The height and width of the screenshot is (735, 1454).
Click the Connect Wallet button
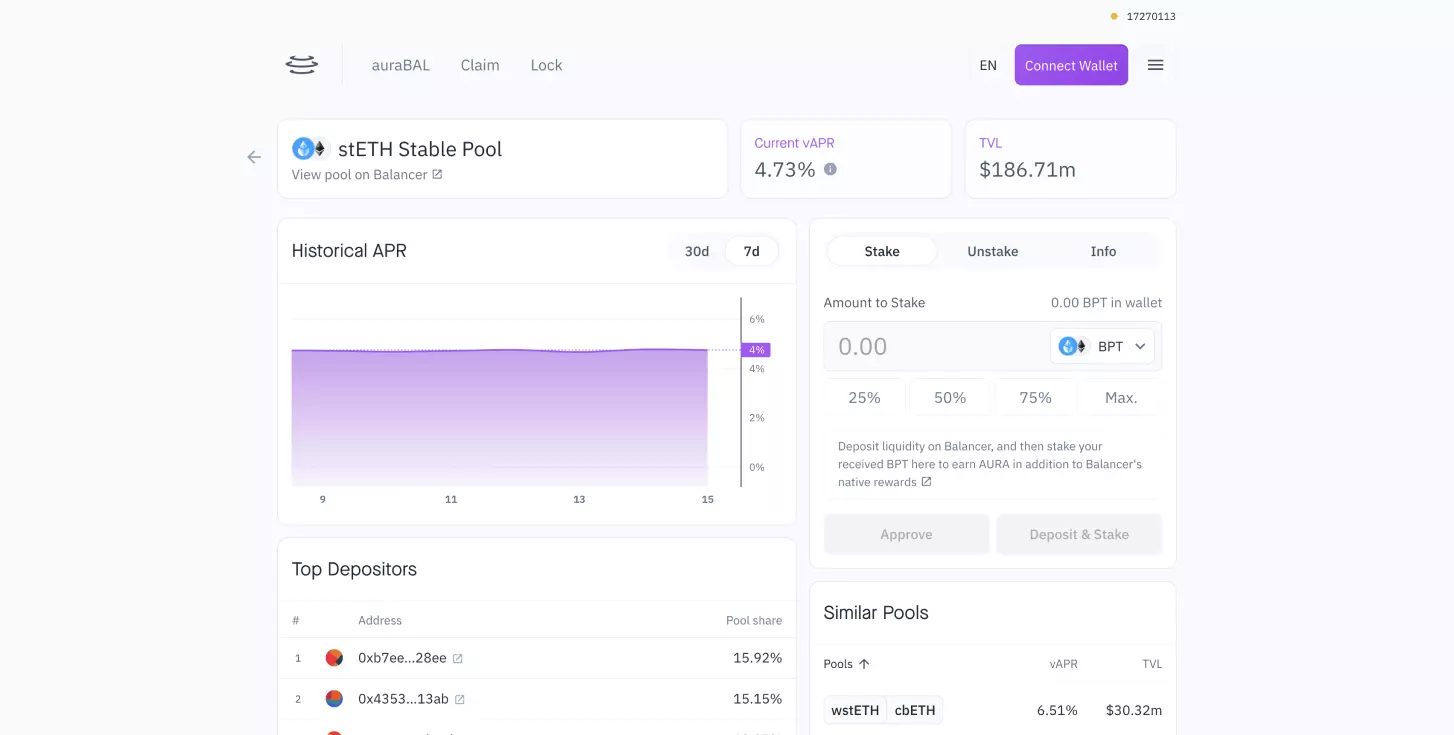1071,65
